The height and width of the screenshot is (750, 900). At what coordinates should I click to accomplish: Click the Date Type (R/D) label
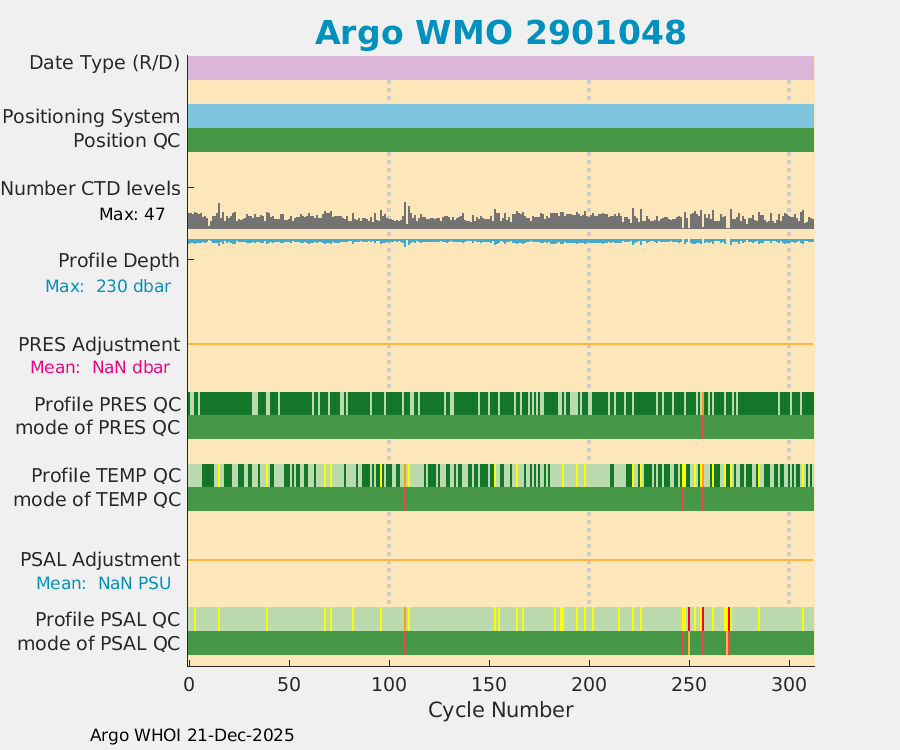click(x=104, y=63)
